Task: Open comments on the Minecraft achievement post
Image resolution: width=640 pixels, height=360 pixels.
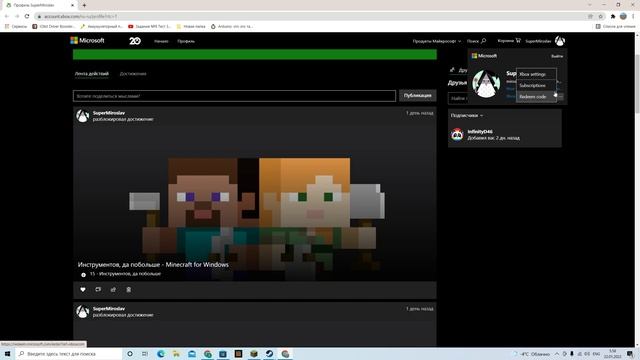Action: pyautogui.click(x=98, y=289)
